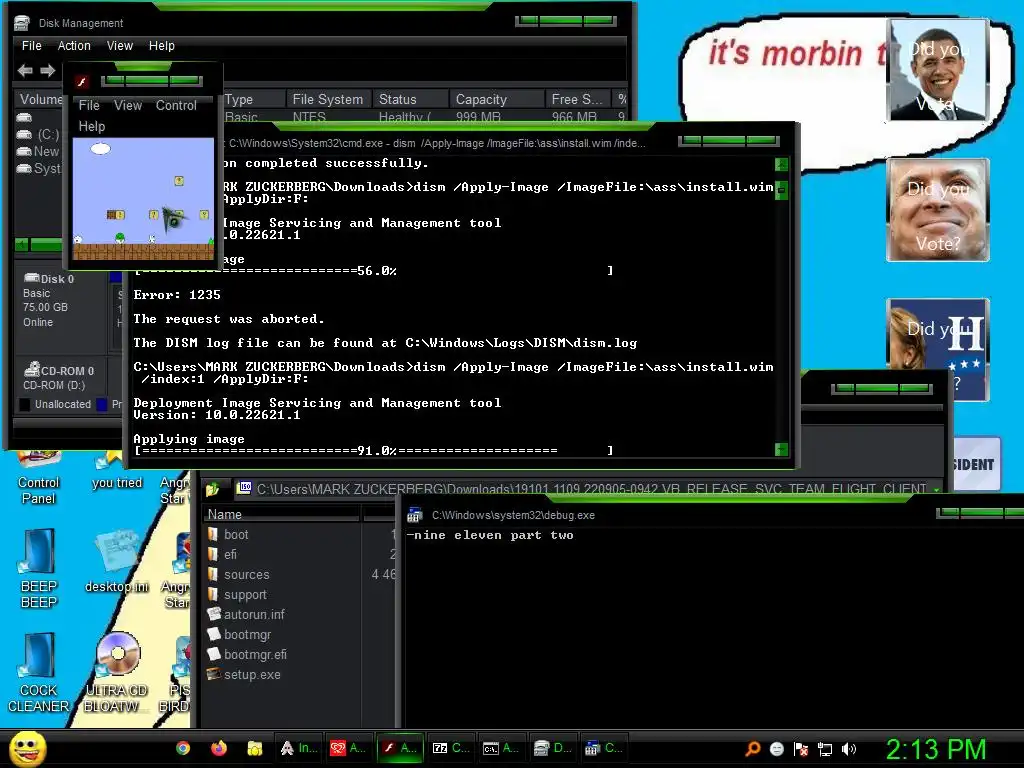Open the View menu in Disk Management

[x=120, y=46]
